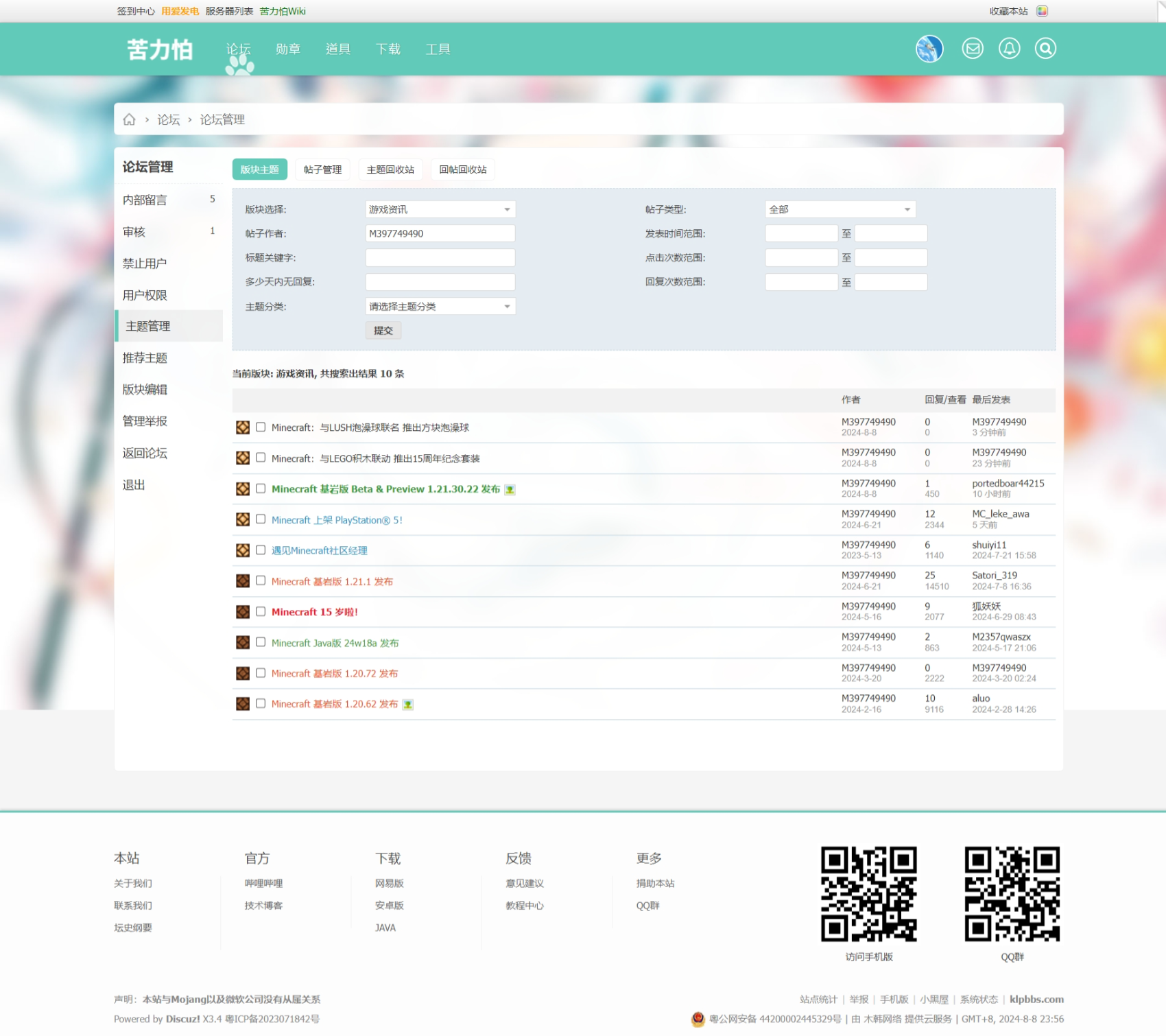This screenshot has height=1036, width=1166.
Task: Click thread icon for Minecraft 15 岁啦!
Action: click(x=243, y=611)
